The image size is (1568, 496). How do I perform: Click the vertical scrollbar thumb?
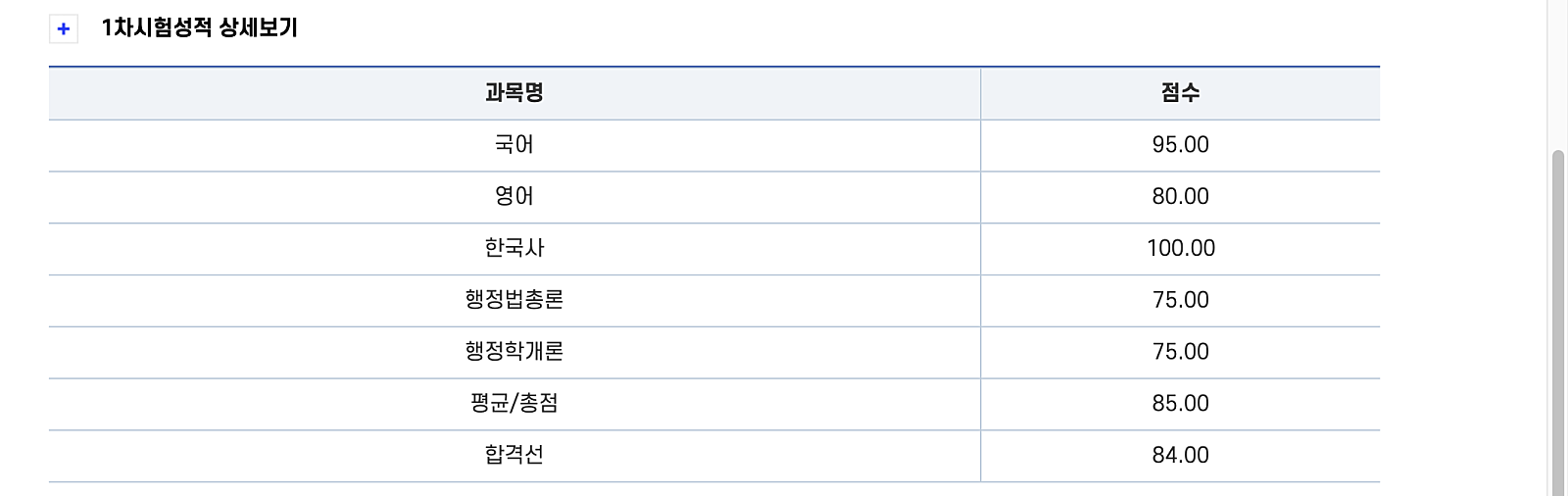click(x=1557, y=323)
